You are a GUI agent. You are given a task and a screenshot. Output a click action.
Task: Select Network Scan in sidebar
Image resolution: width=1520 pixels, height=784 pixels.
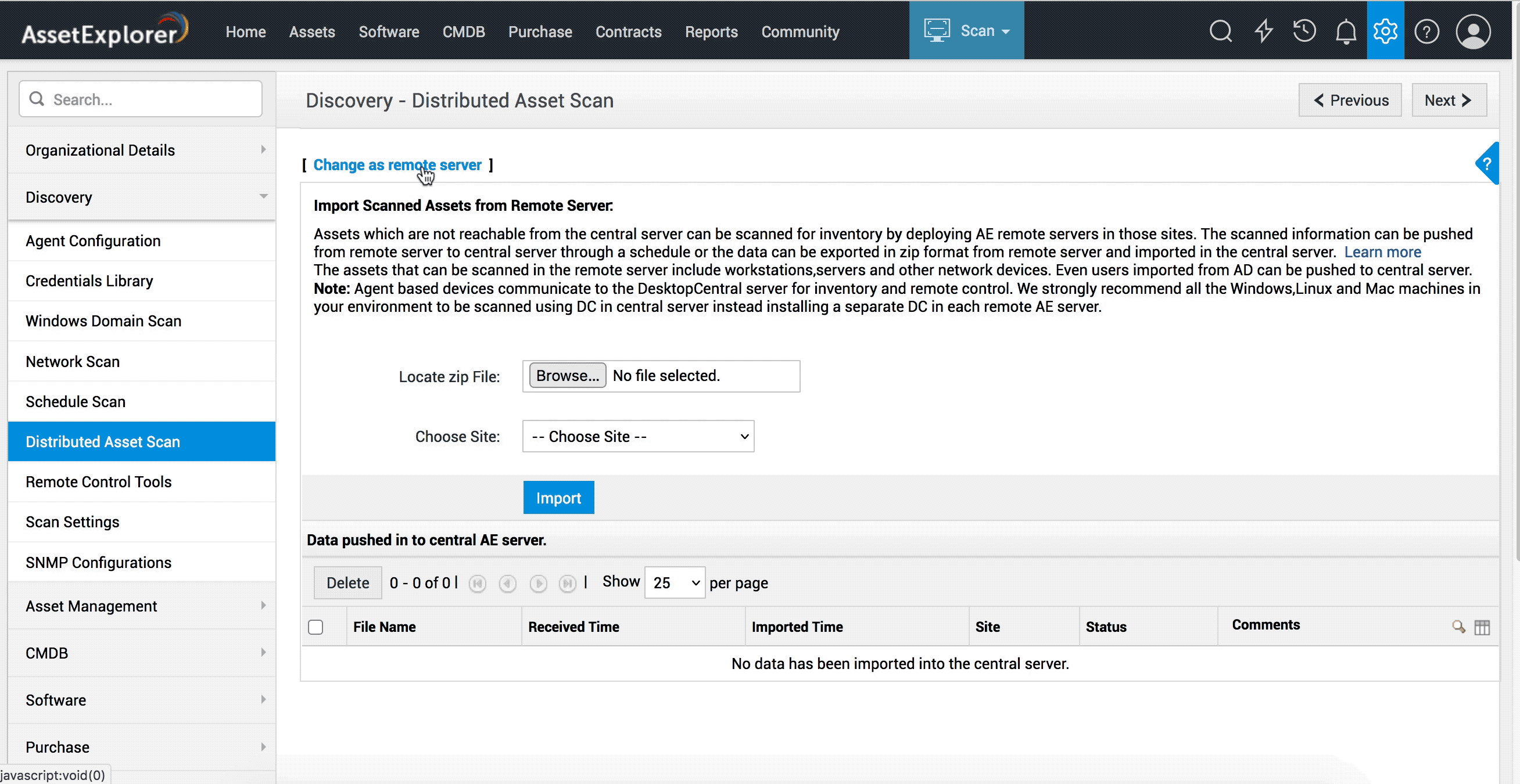point(73,361)
